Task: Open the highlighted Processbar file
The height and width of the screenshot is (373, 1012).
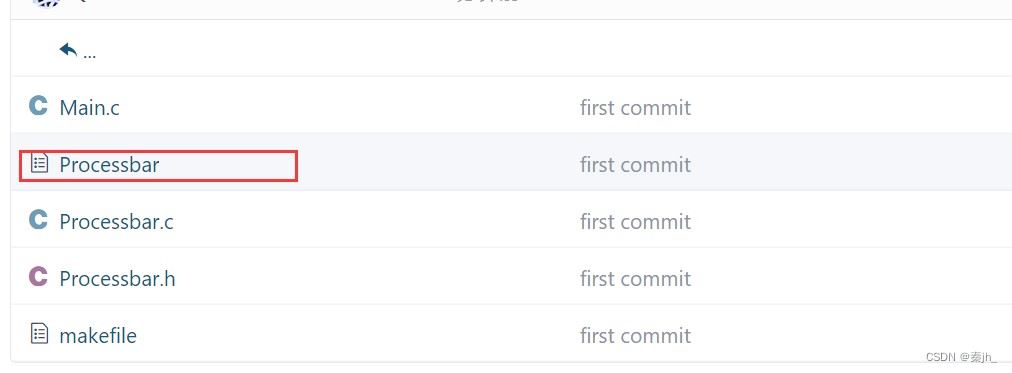Action: (109, 165)
